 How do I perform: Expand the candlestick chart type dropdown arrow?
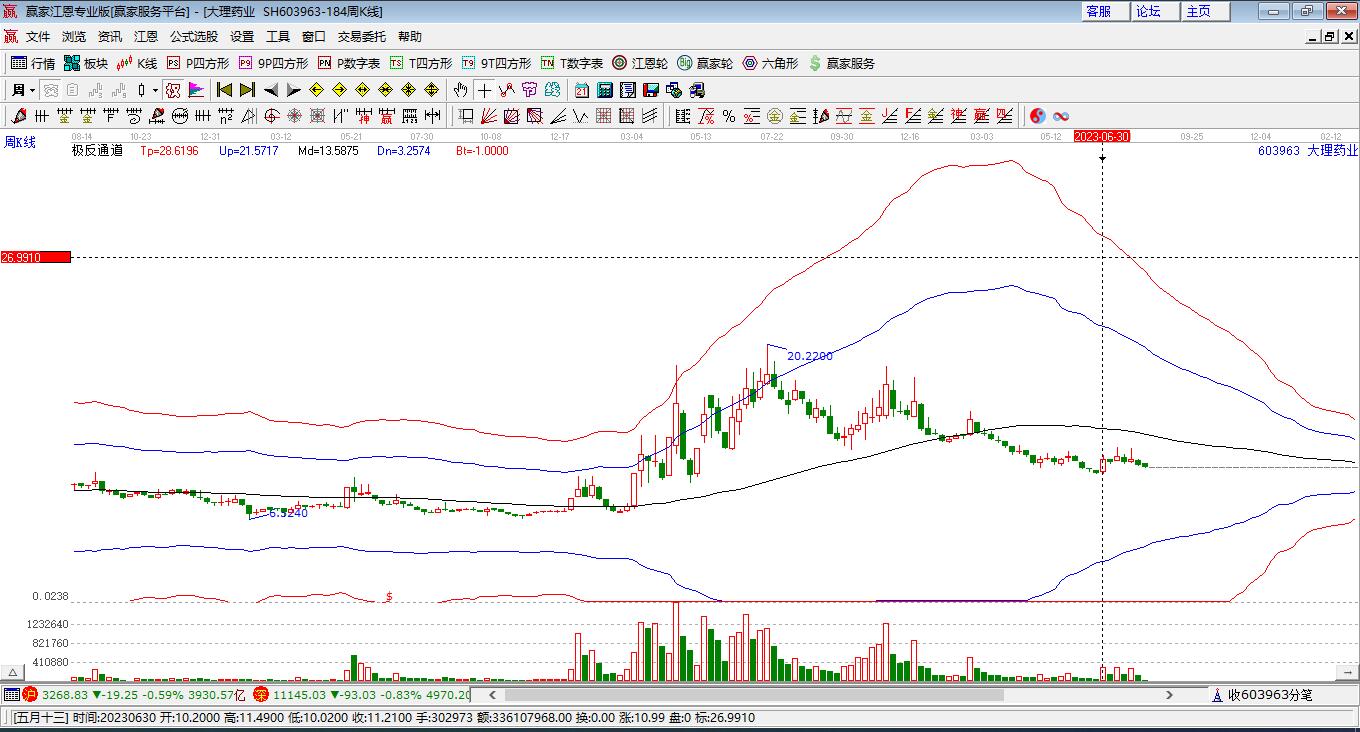point(155,90)
